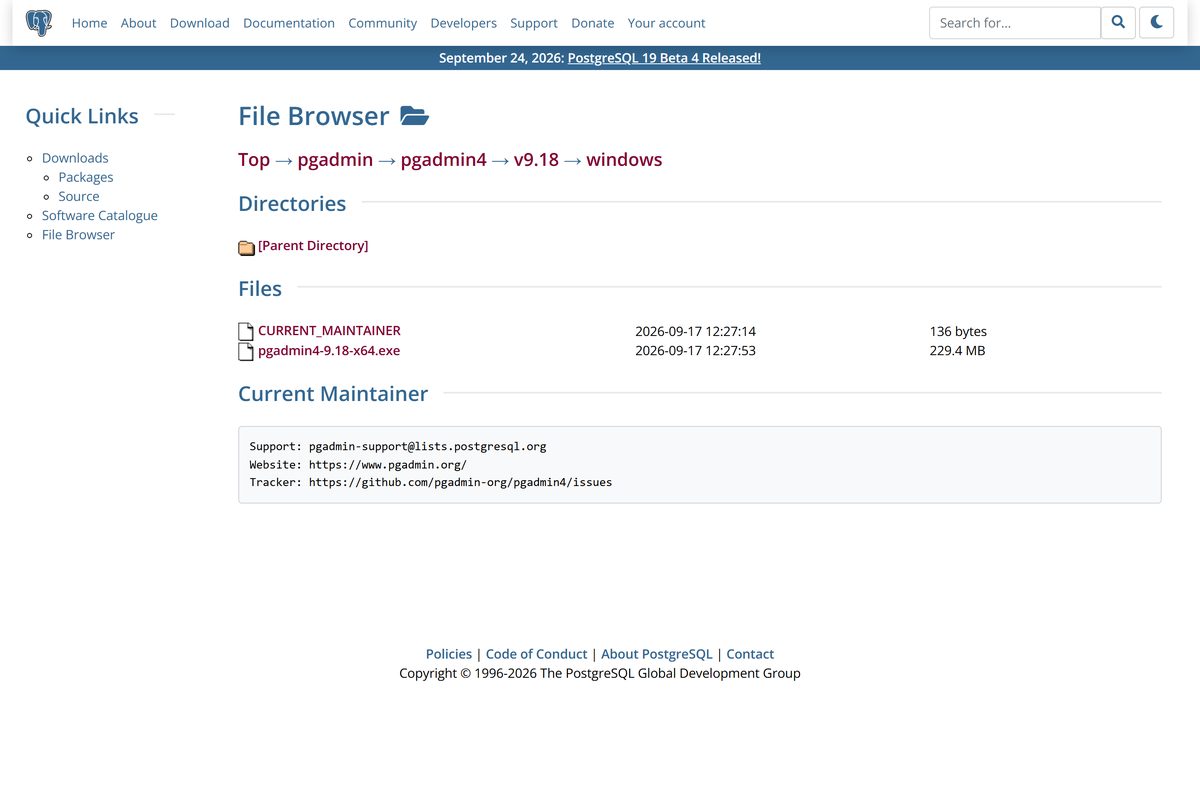The image size is (1200, 792).
Task: Open the Code of Conduct footer link
Action: click(x=536, y=654)
